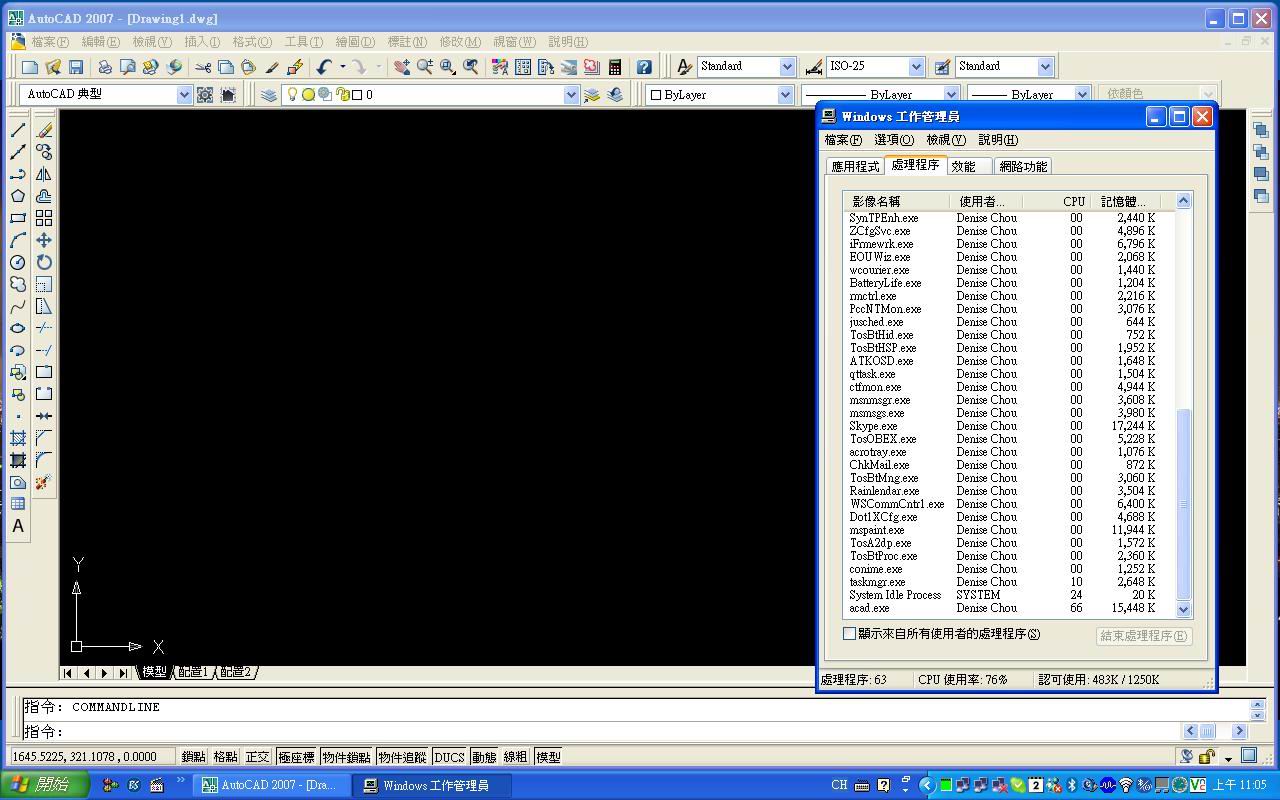The height and width of the screenshot is (800, 1280).
Task: Select the Rotate modify tool
Action: tap(44, 262)
